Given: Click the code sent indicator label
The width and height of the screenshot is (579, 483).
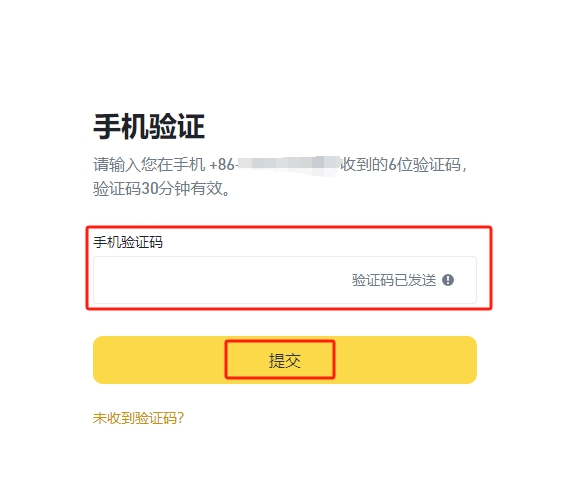Looking at the screenshot, I should click(x=394, y=280).
